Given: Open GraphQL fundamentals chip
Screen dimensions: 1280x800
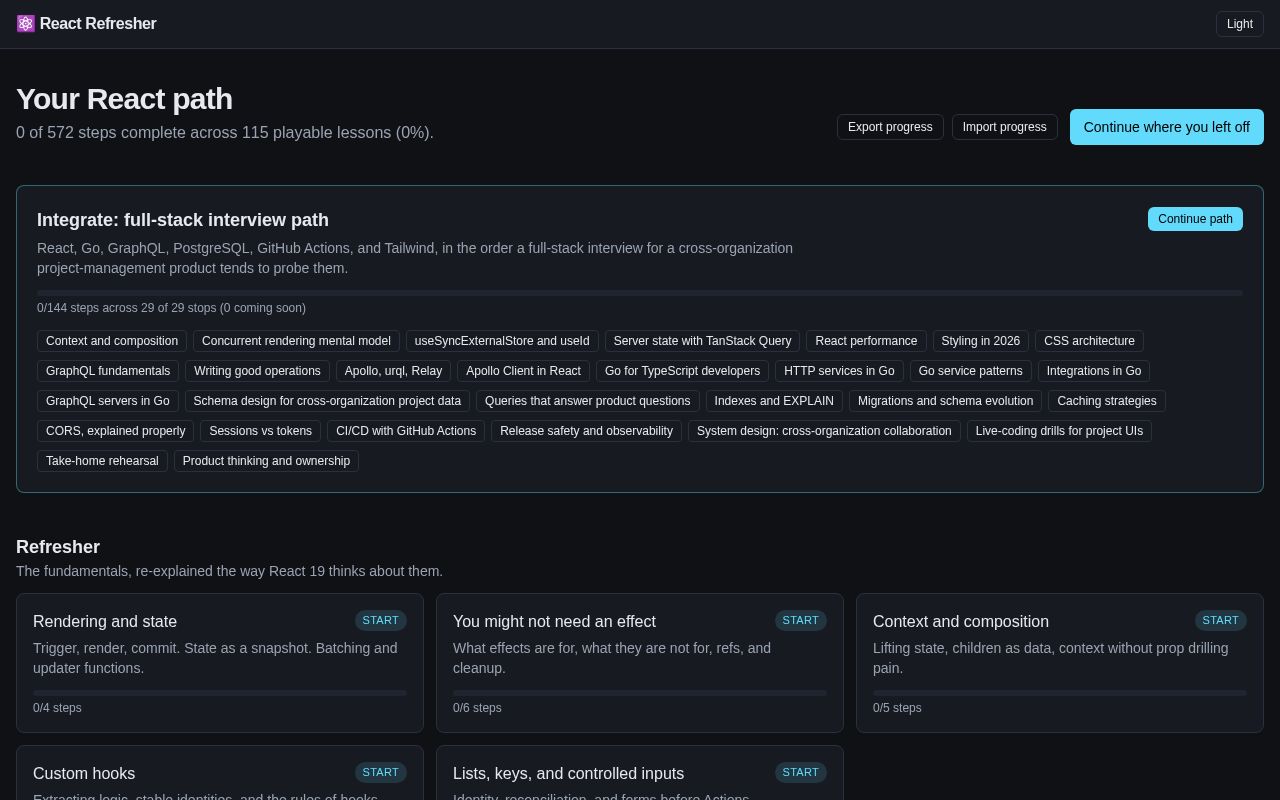Looking at the screenshot, I should click(x=108, y=371).
